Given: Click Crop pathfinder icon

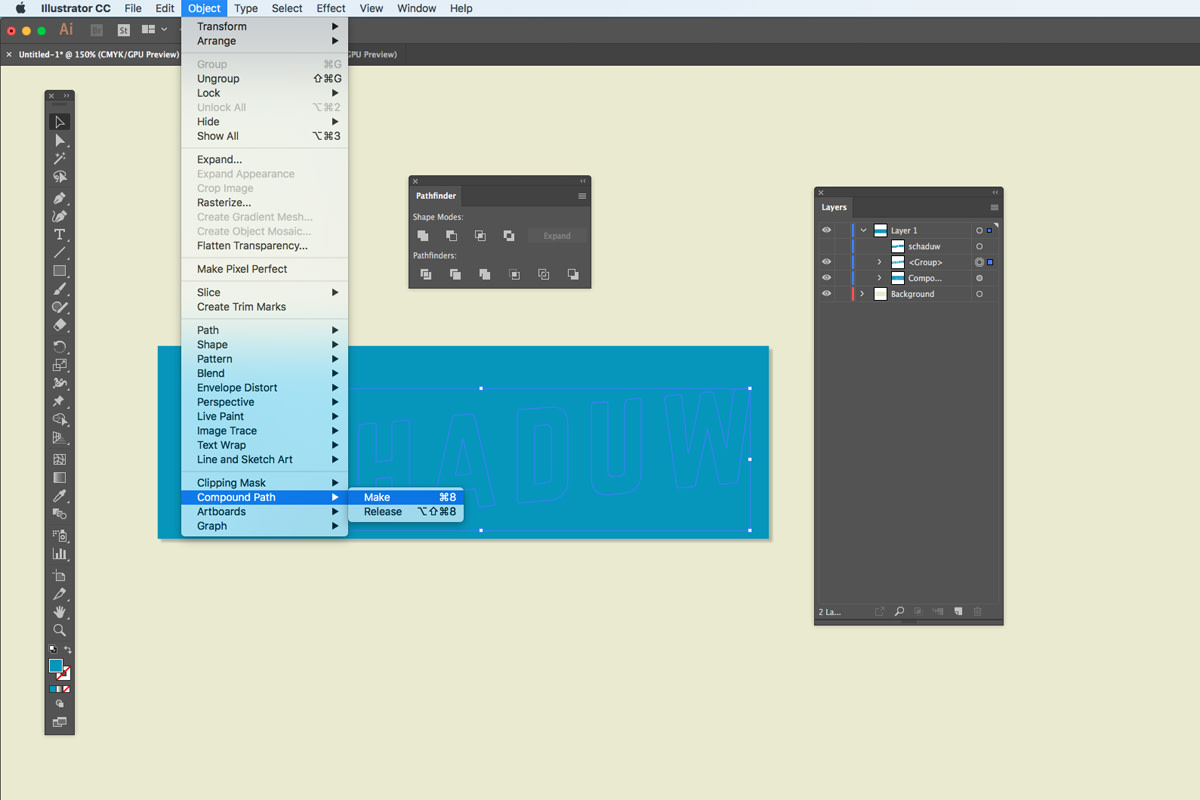Looking at the screenshot, I should tap(514, 274).
